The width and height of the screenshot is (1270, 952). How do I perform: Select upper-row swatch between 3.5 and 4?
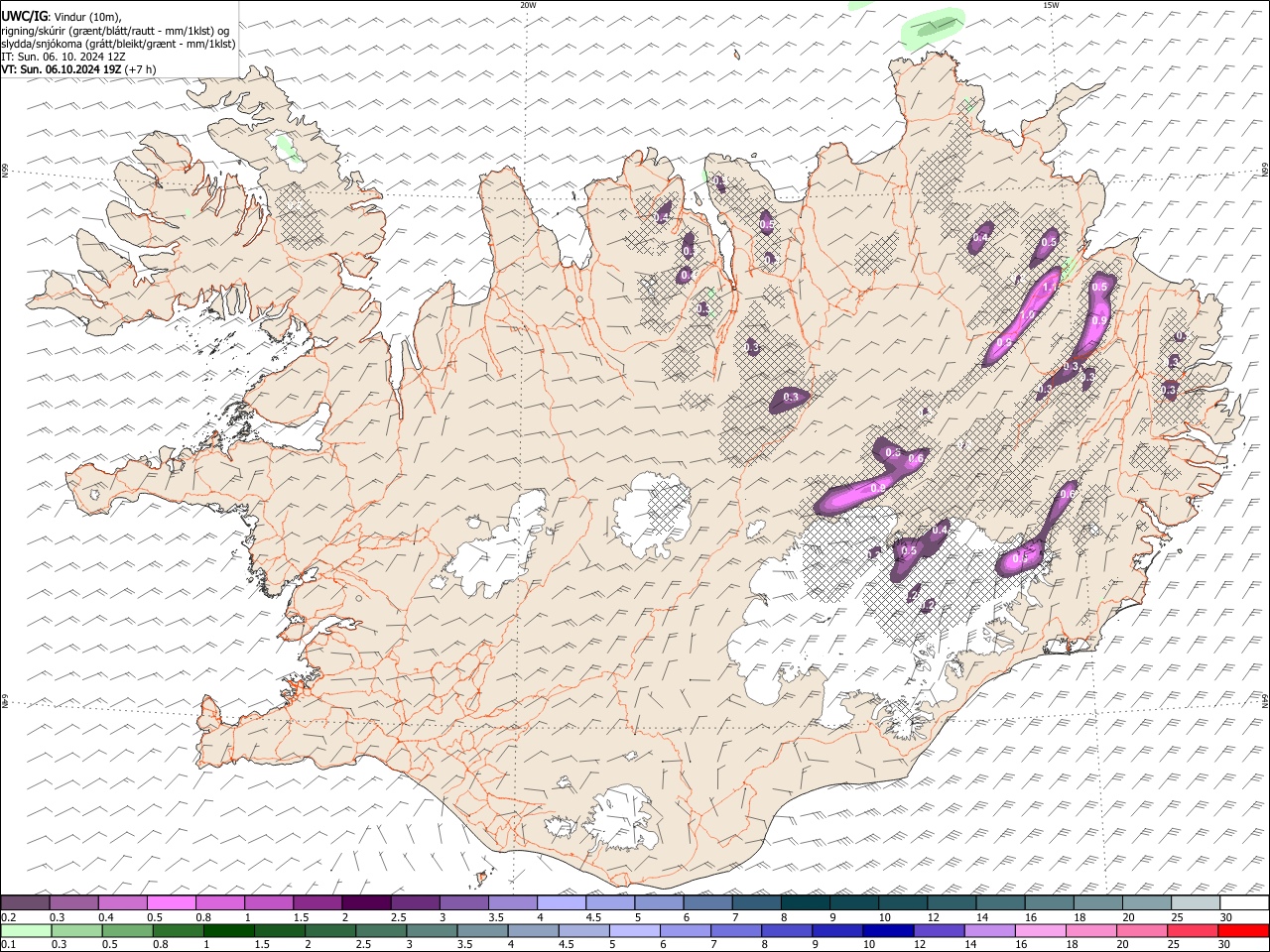tap(513, 902)
